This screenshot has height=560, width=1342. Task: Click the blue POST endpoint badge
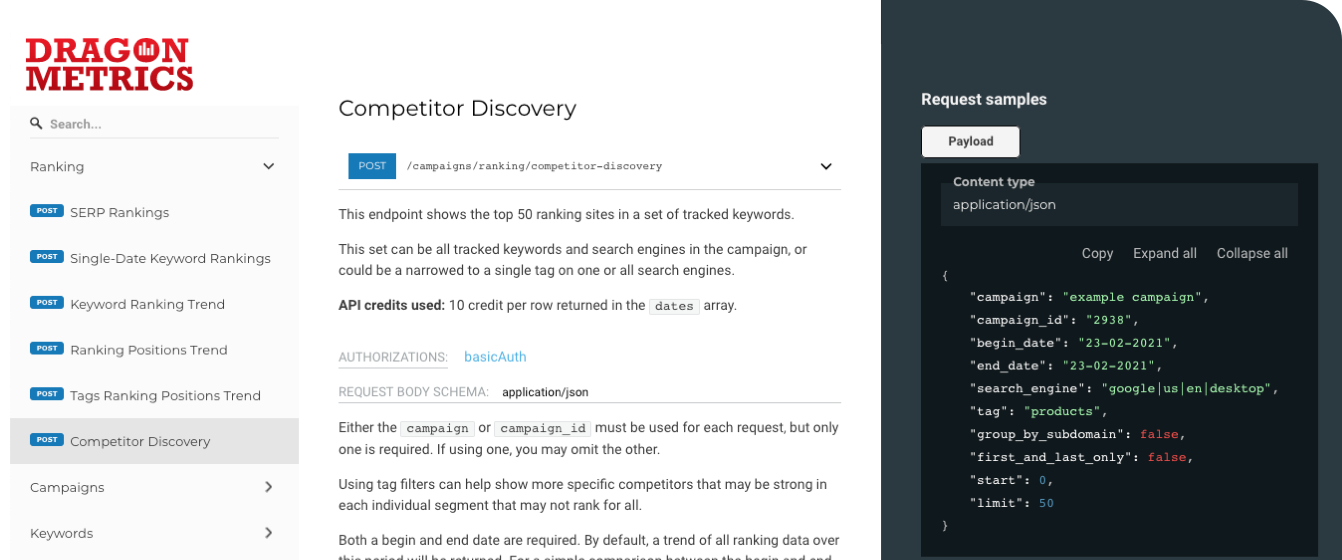372,166
